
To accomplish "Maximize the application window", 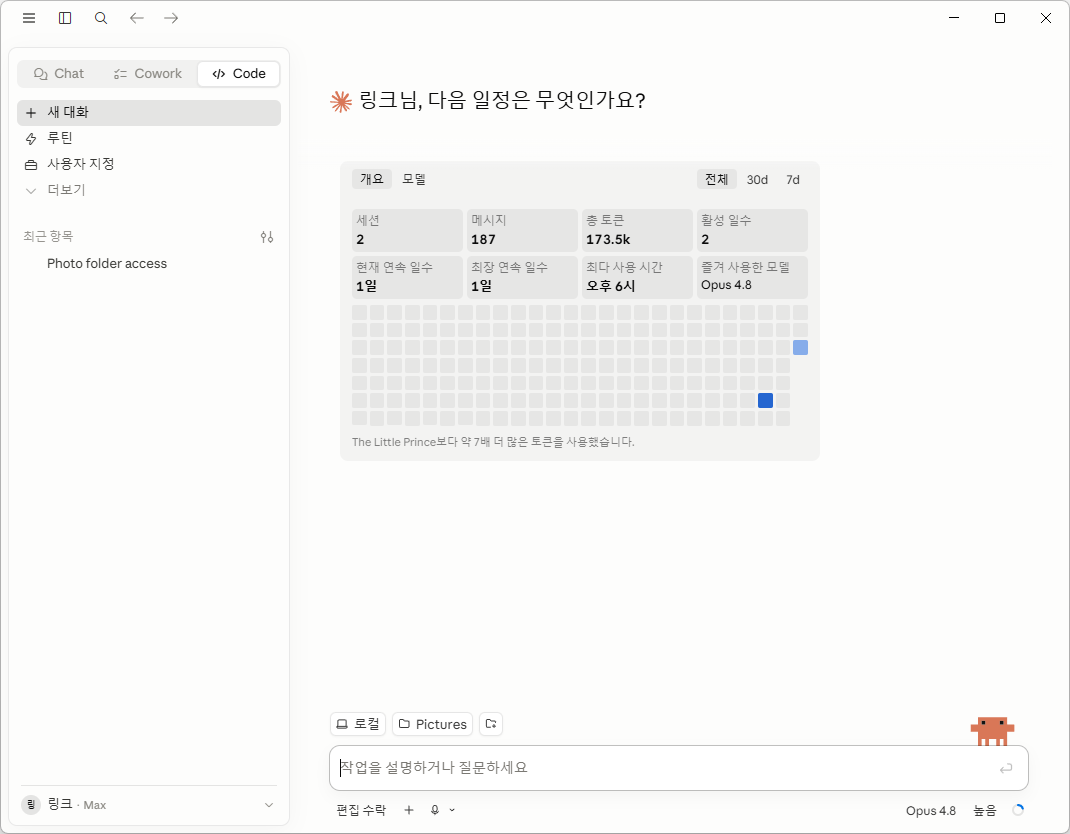I will point(1000,18).
